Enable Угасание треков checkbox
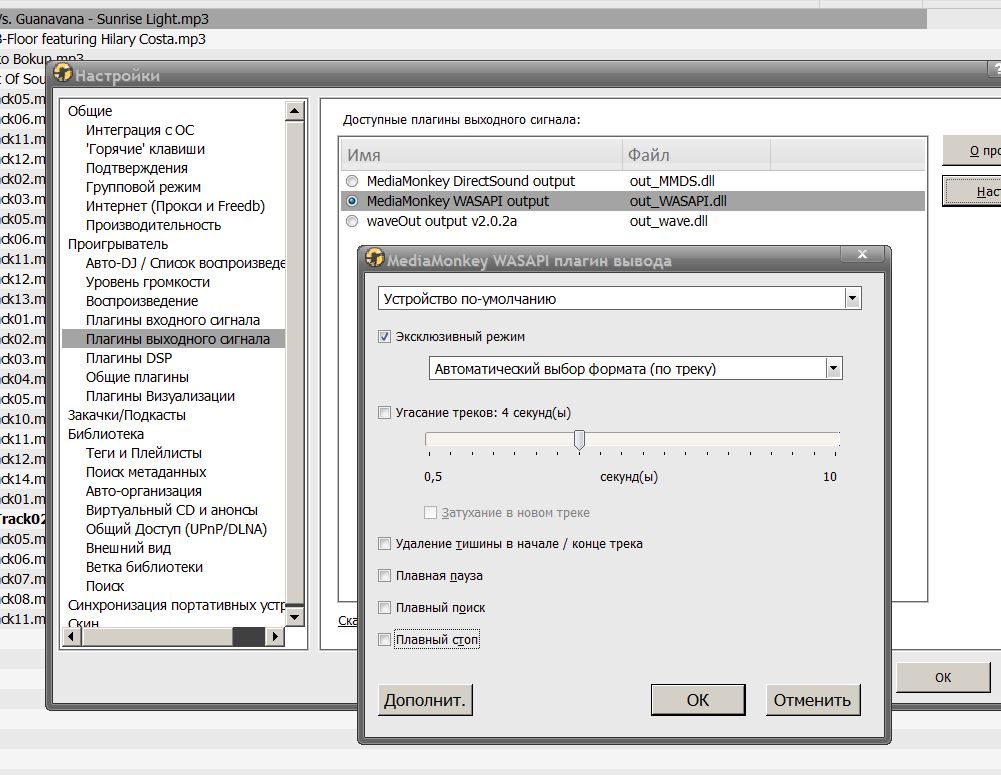The image size is (1001, 775). tap(384, 412)
